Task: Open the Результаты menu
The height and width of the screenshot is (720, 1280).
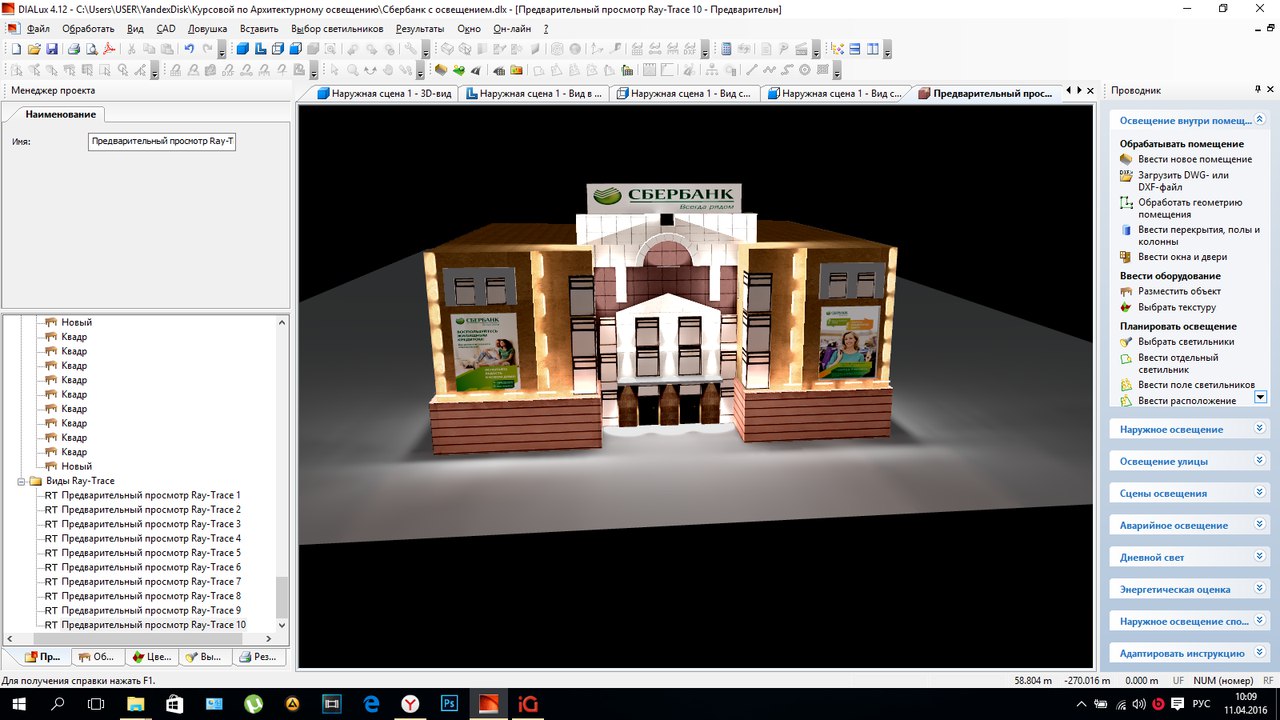Action: (x=420, y=29)
